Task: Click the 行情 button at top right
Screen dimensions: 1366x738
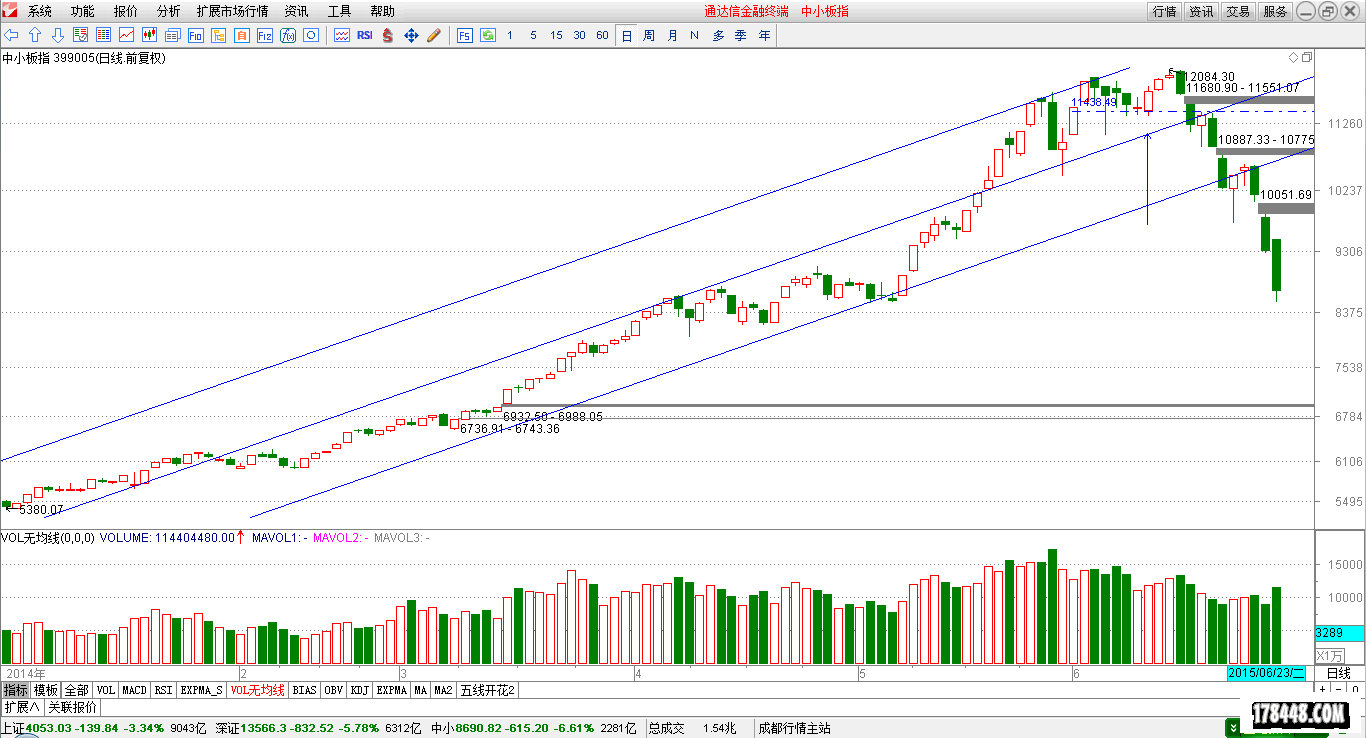Action: 1164,11
